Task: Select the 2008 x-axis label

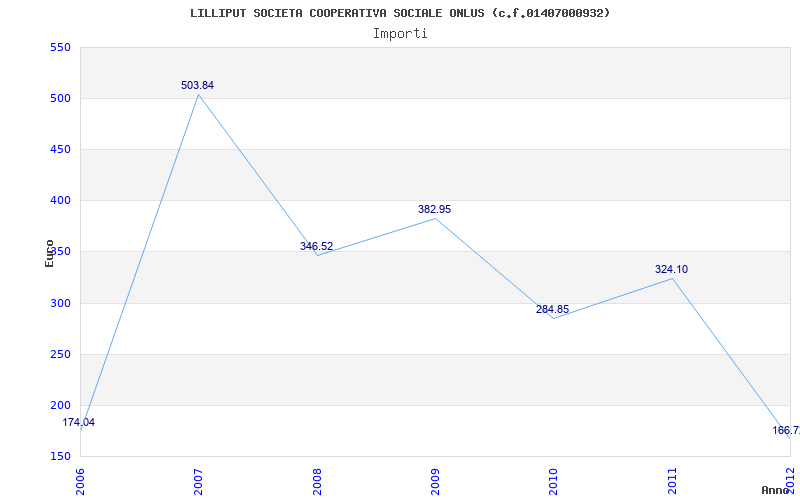Action: pyautogui.click(x=317, y=481)
